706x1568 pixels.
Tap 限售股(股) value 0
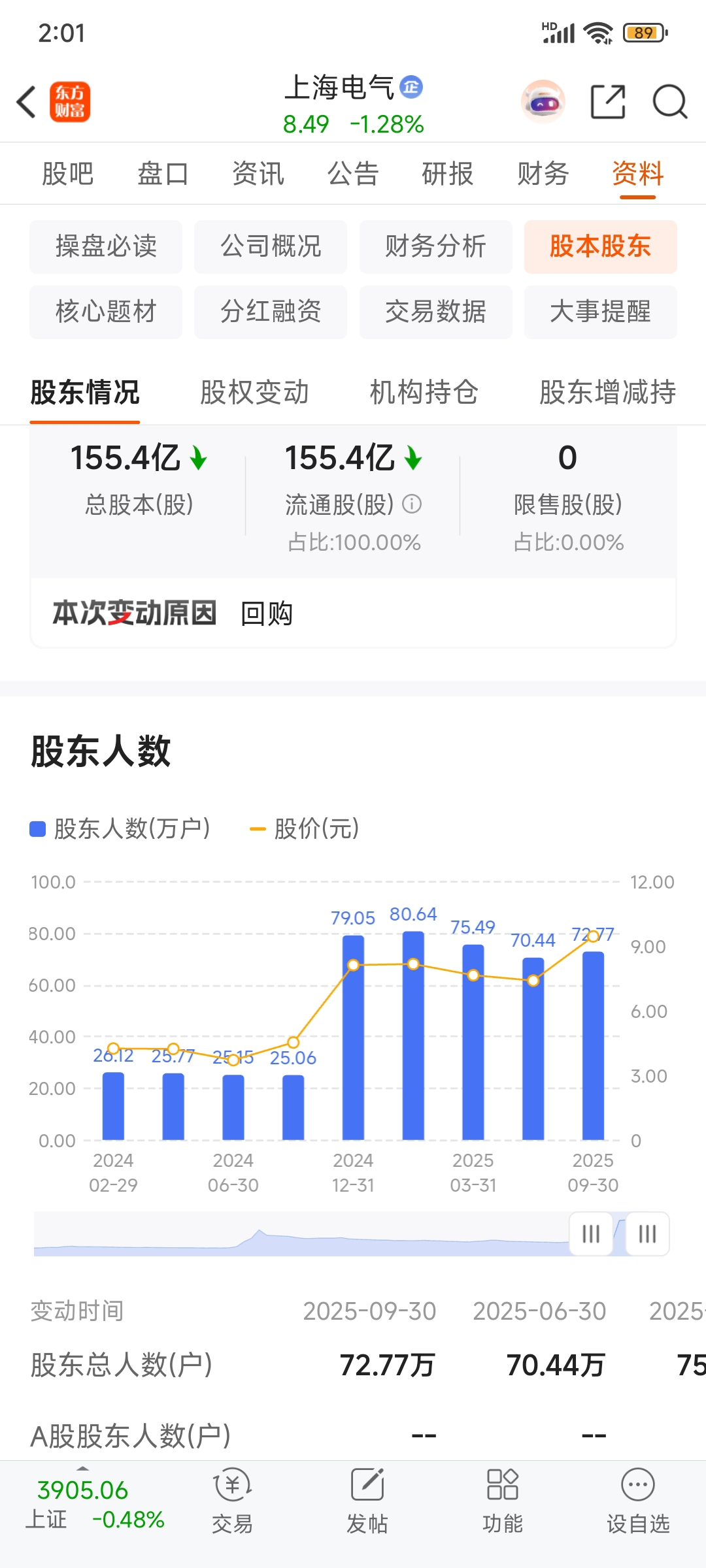coord(567,458)
